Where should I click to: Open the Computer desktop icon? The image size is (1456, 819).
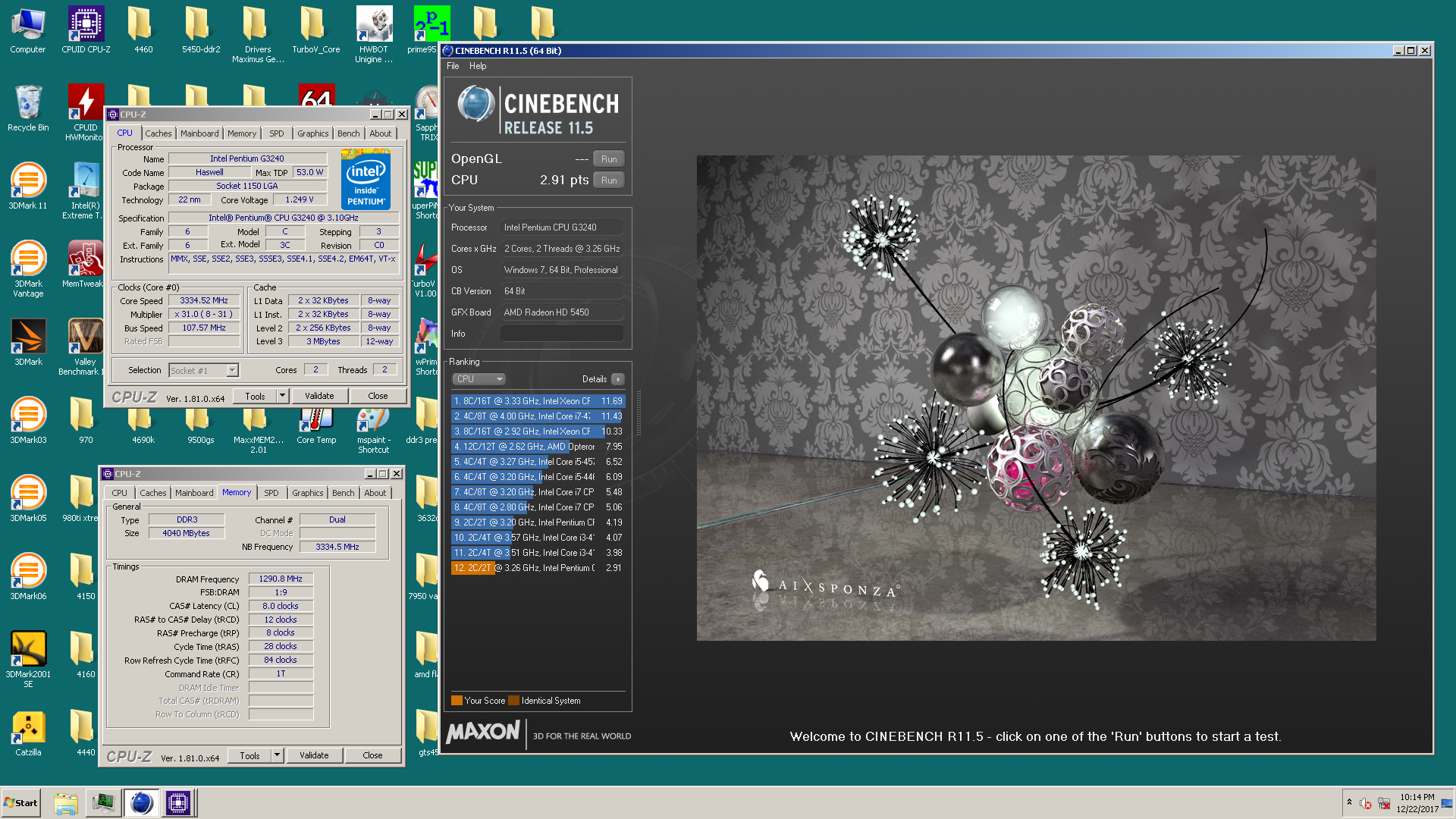coord(28,30)
